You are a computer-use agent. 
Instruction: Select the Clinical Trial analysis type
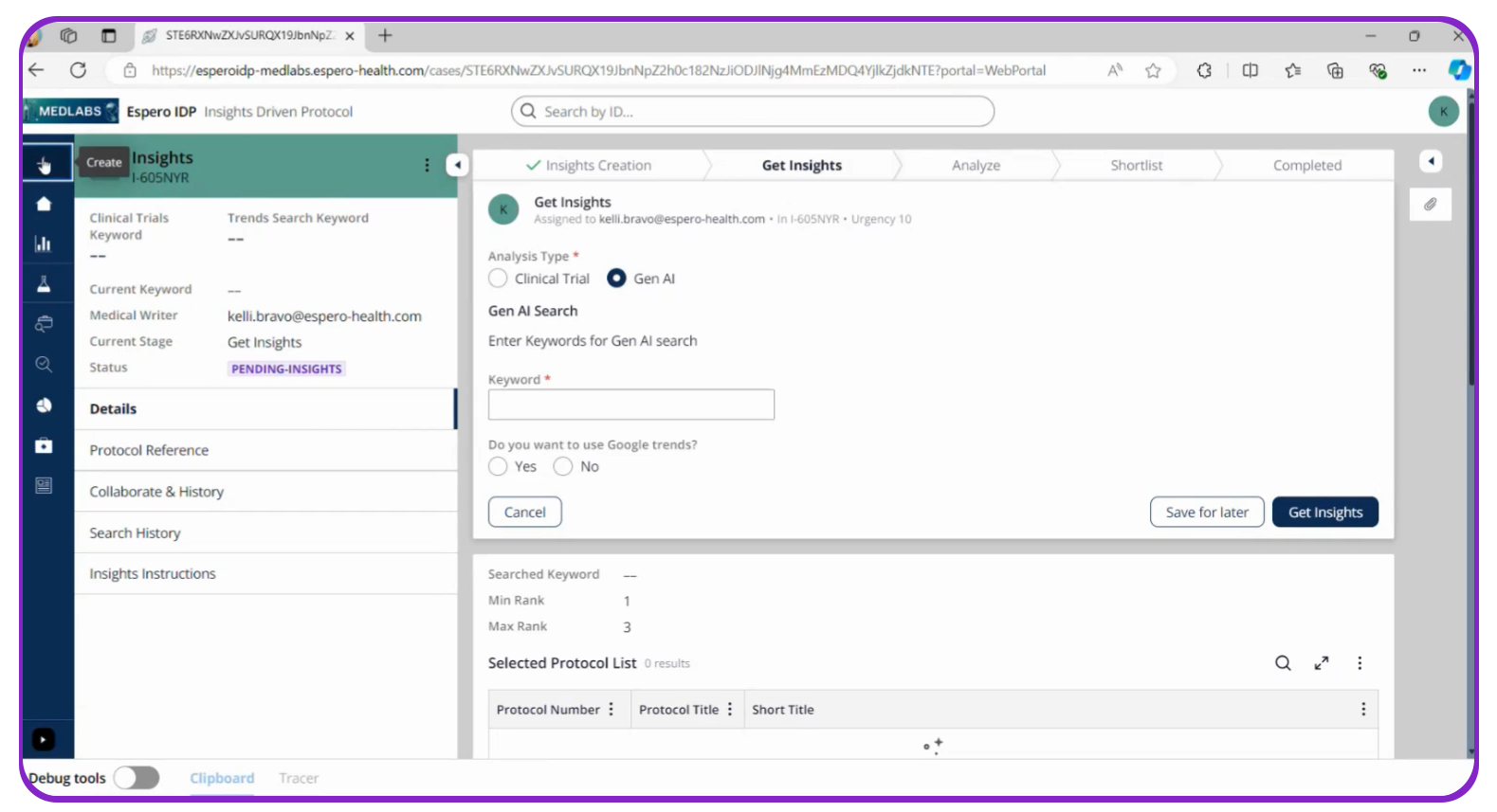pos(498,279)
